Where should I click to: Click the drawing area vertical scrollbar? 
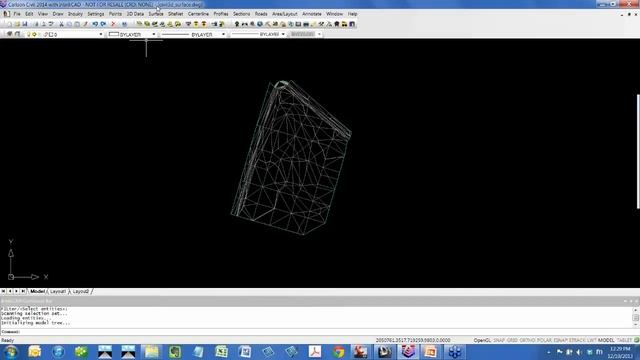(638, 151)
